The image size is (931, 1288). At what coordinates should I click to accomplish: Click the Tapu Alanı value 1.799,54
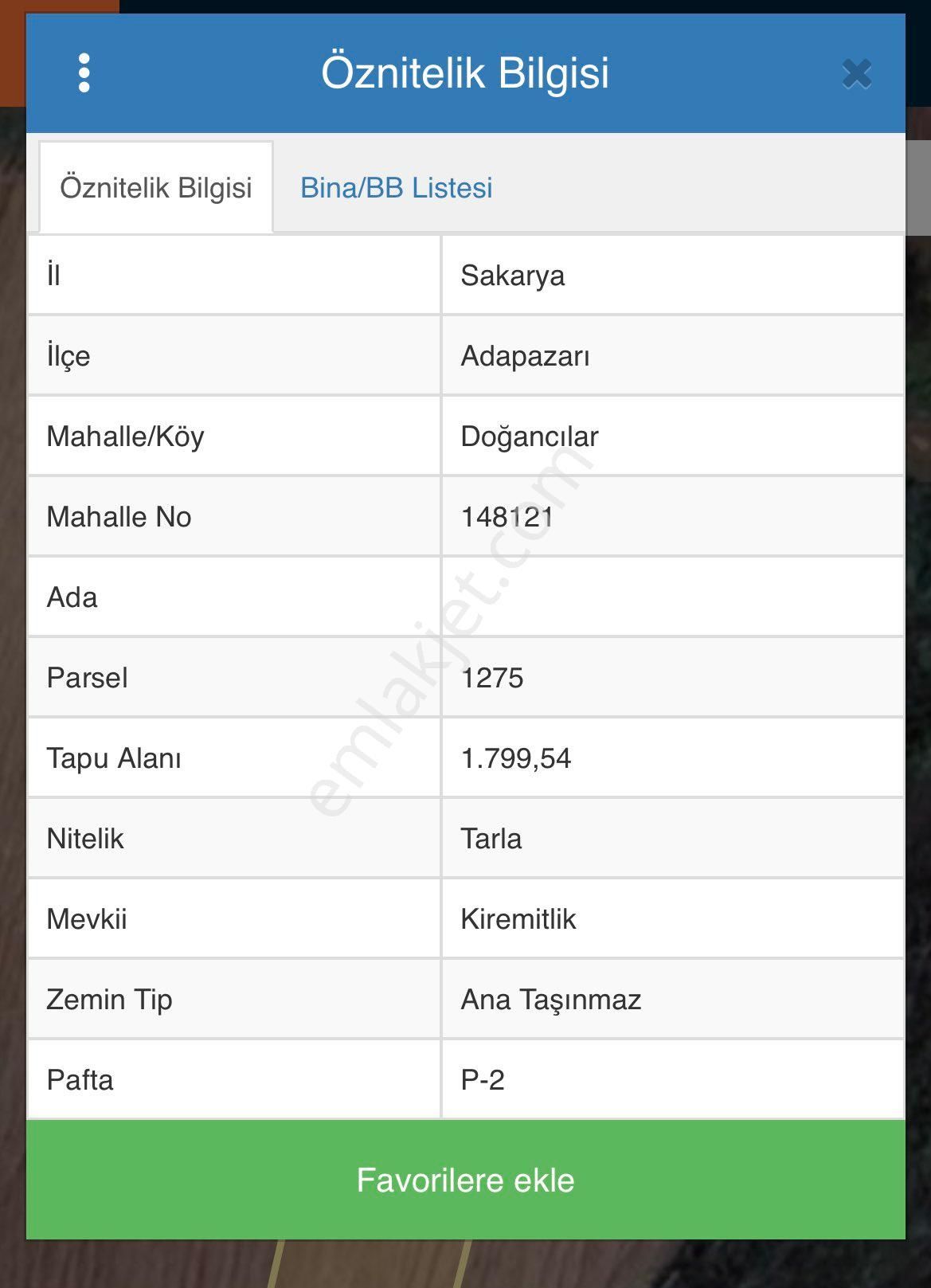pyautogui.click(x=516, y=758)
